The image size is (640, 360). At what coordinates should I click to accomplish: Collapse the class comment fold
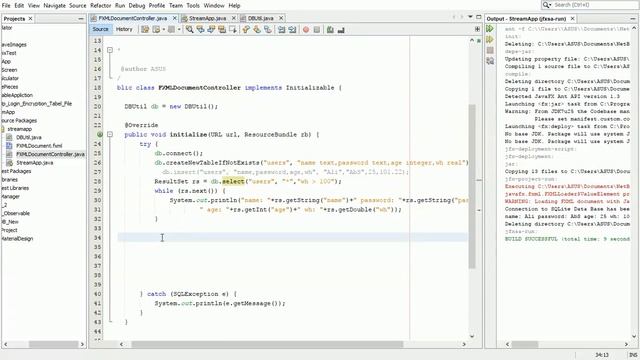[x=110, y=50]
